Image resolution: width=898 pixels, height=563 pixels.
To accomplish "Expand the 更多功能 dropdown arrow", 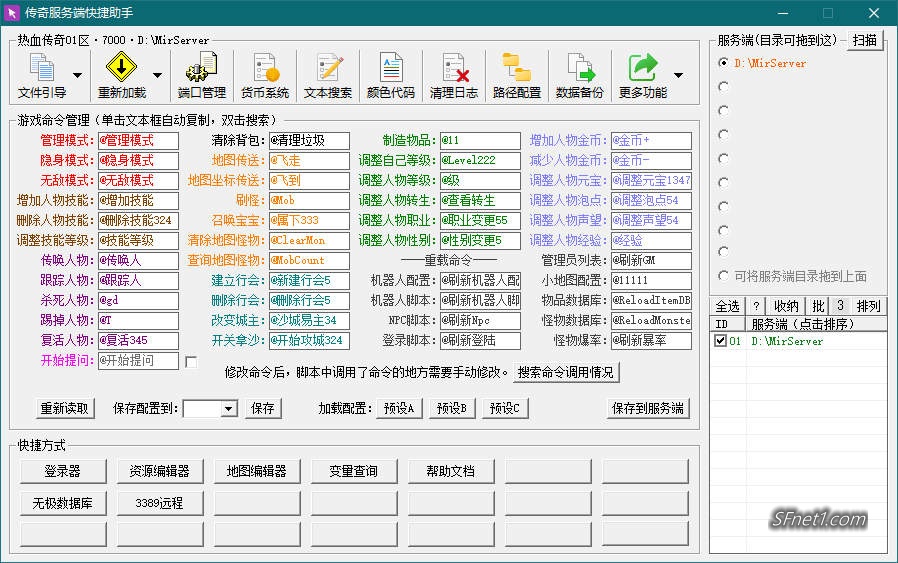I will coord(679,76).
